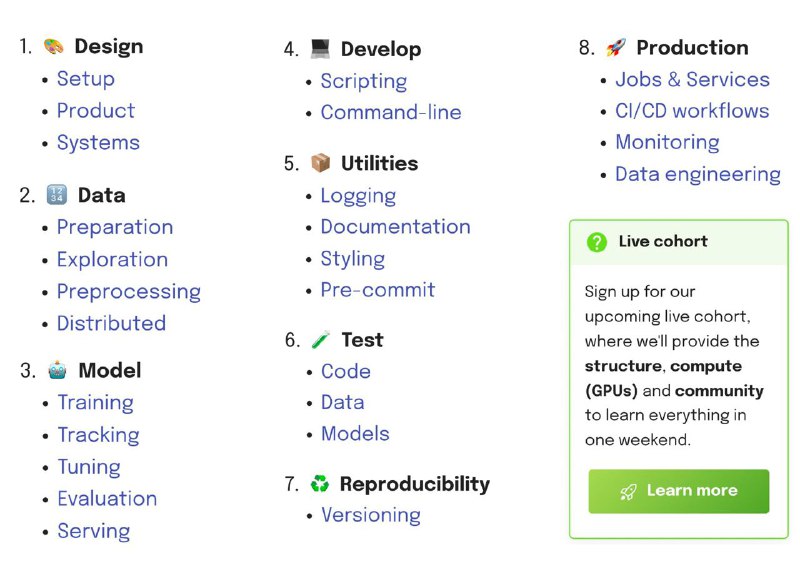Open the Models link under Test
This screenshot has width=800, height=572.
click(x=355, y=434)
